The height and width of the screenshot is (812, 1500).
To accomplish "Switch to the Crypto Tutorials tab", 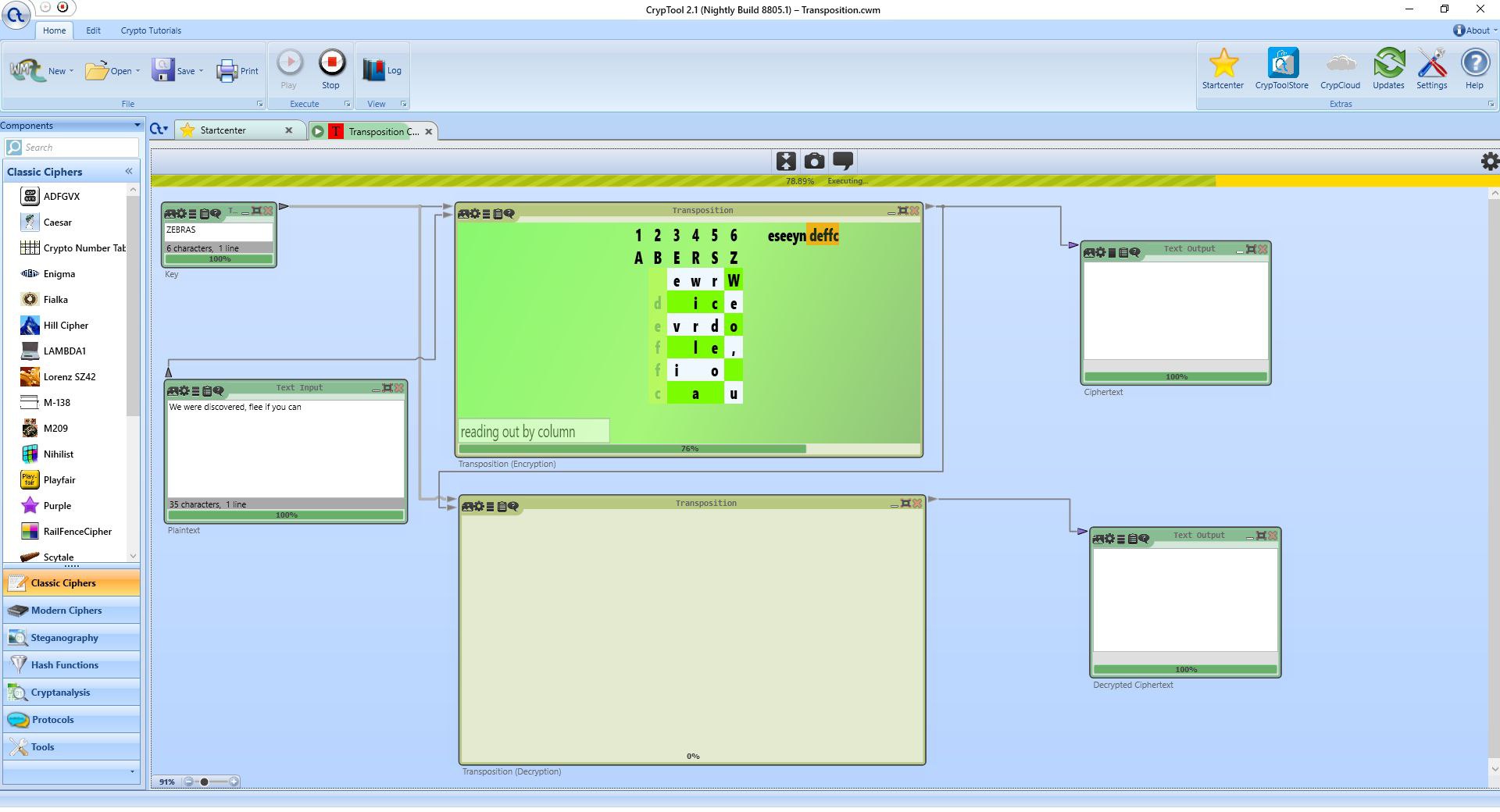I will 151,30.
